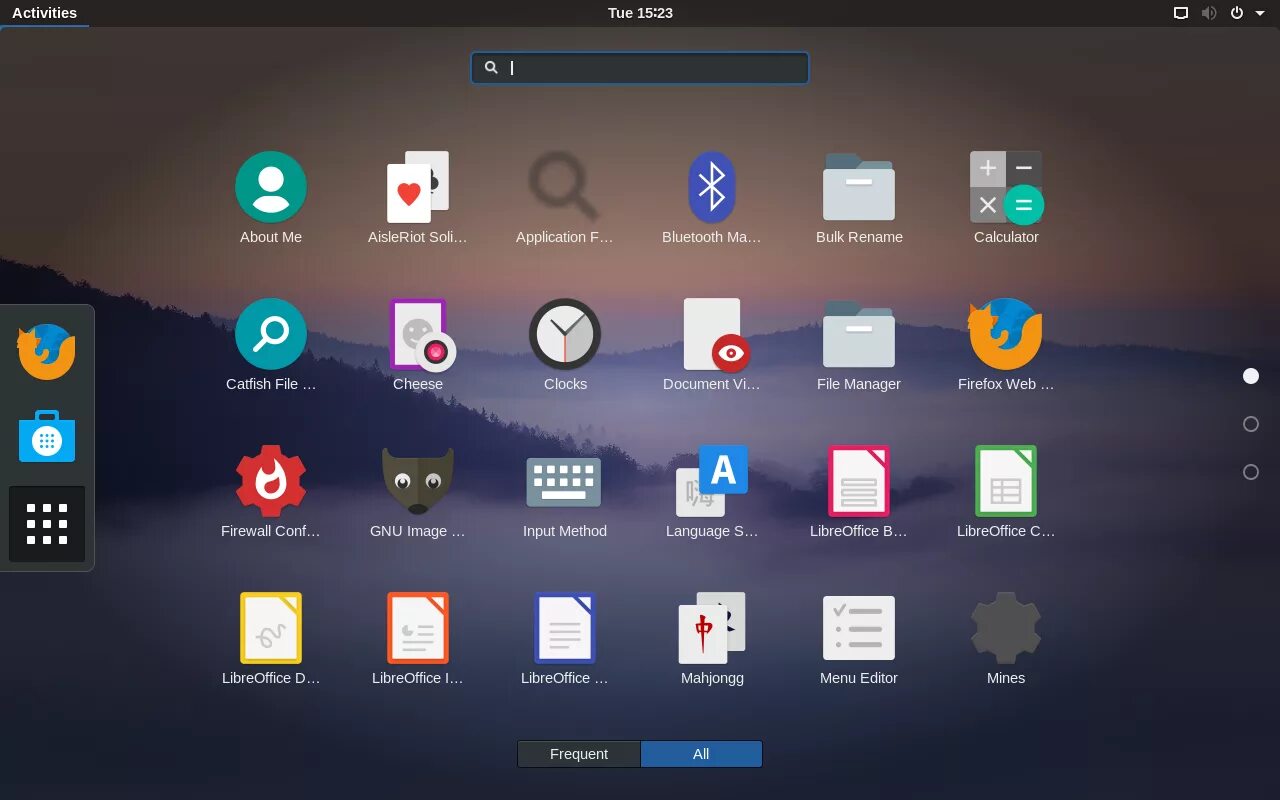Expand system menu dropdown arrow
The image size is (1280, 800).
1260,13
